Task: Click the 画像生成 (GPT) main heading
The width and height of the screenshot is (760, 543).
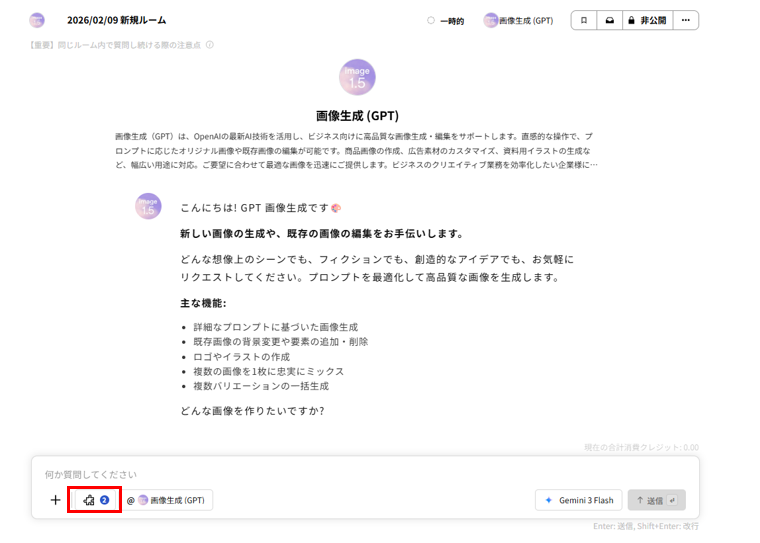Action: pyautogui.click(x=357, y=116)
